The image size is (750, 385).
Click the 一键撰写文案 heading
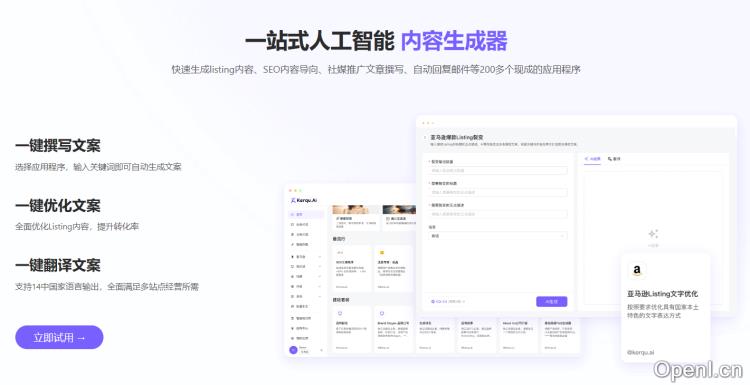pos(58,145)
